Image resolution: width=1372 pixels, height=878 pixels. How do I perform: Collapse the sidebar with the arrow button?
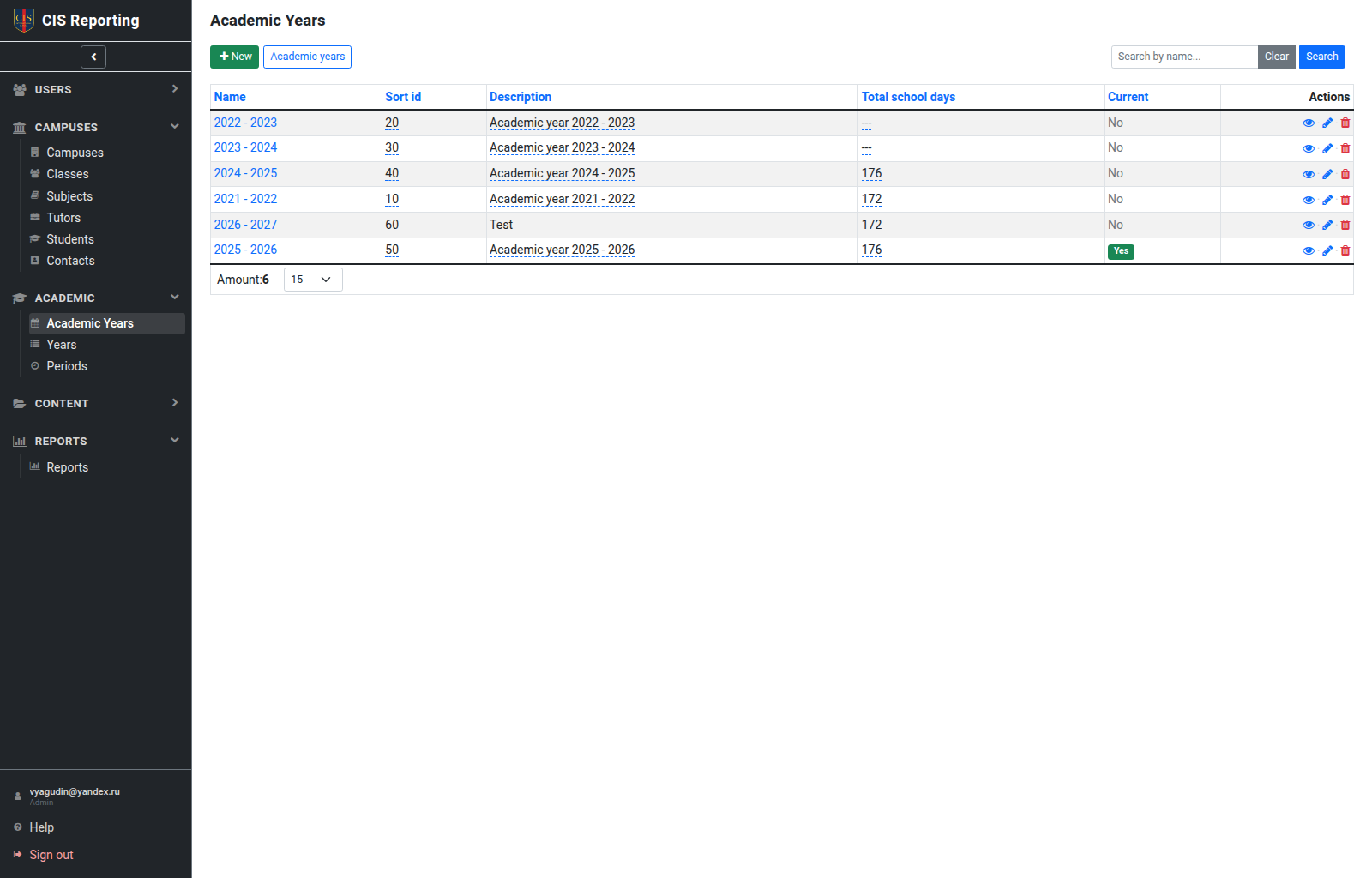point(93,57)
